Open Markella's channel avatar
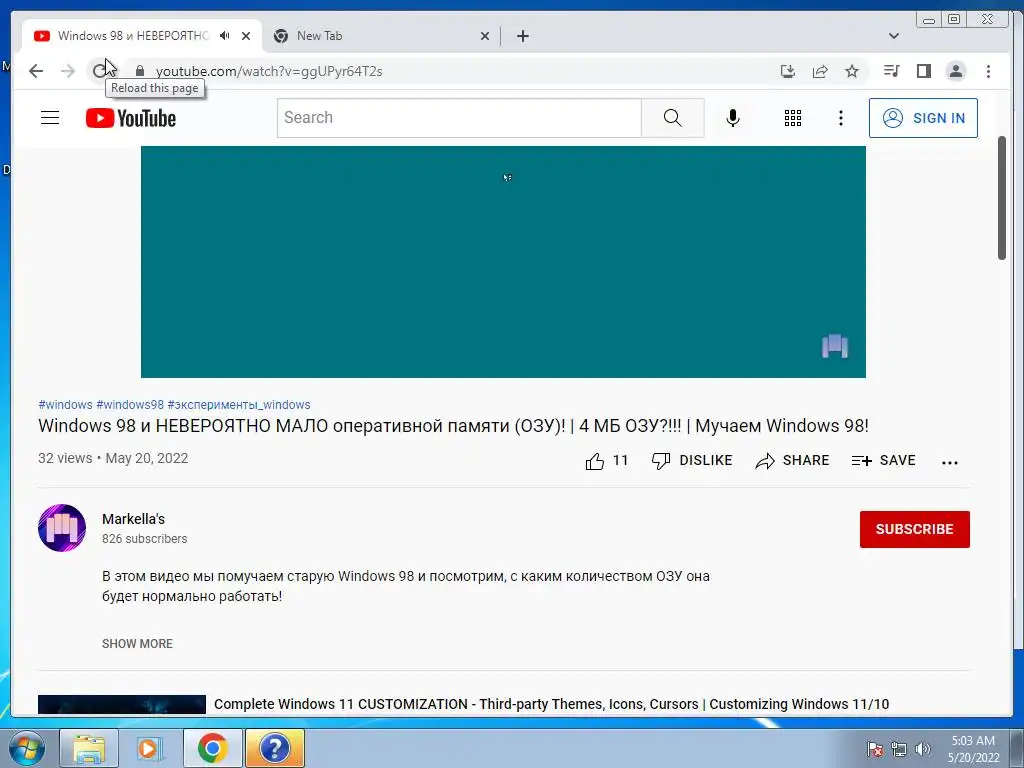 (62, 528)
